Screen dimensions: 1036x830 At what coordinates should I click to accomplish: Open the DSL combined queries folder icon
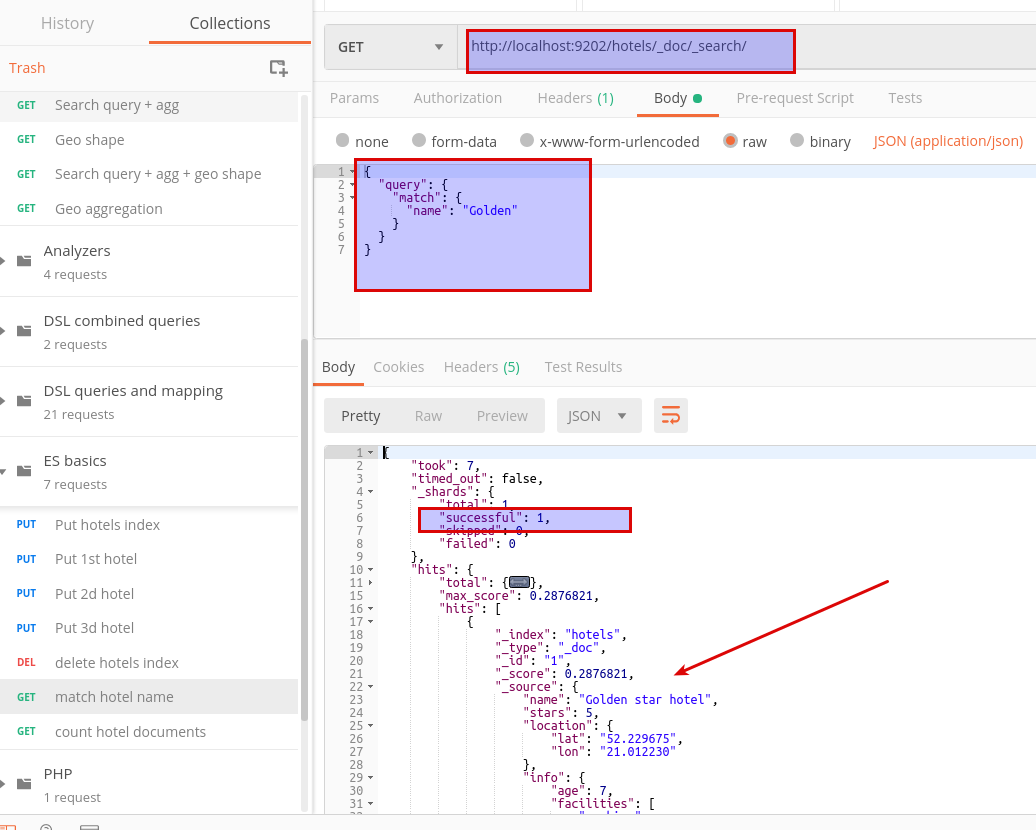[22, 331]
